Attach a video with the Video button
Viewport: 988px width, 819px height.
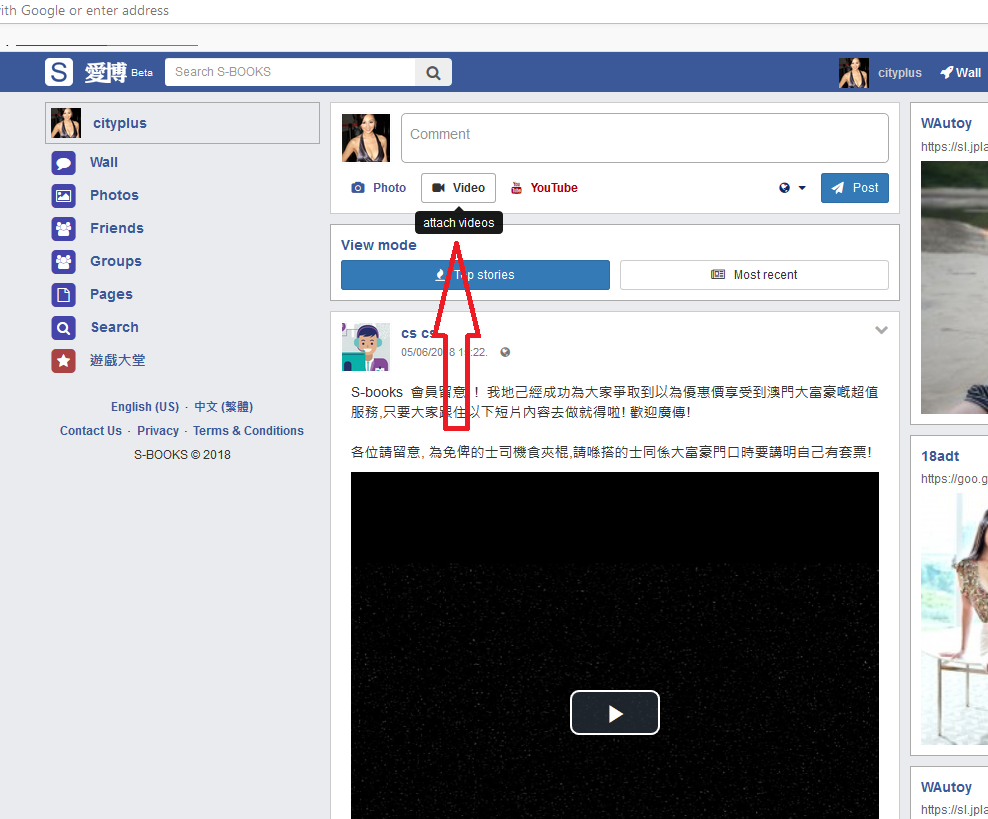pyautogui.click(x=458, y=188)
